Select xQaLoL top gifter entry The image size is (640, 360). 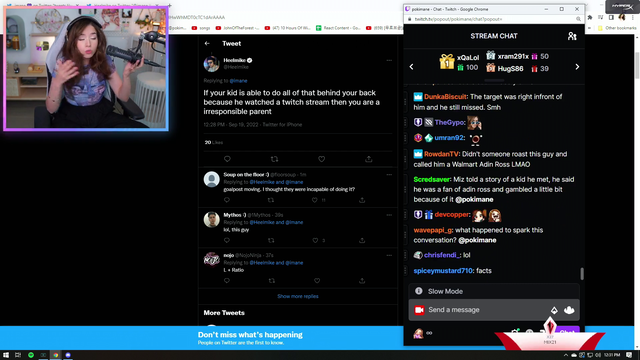point(459,62)
